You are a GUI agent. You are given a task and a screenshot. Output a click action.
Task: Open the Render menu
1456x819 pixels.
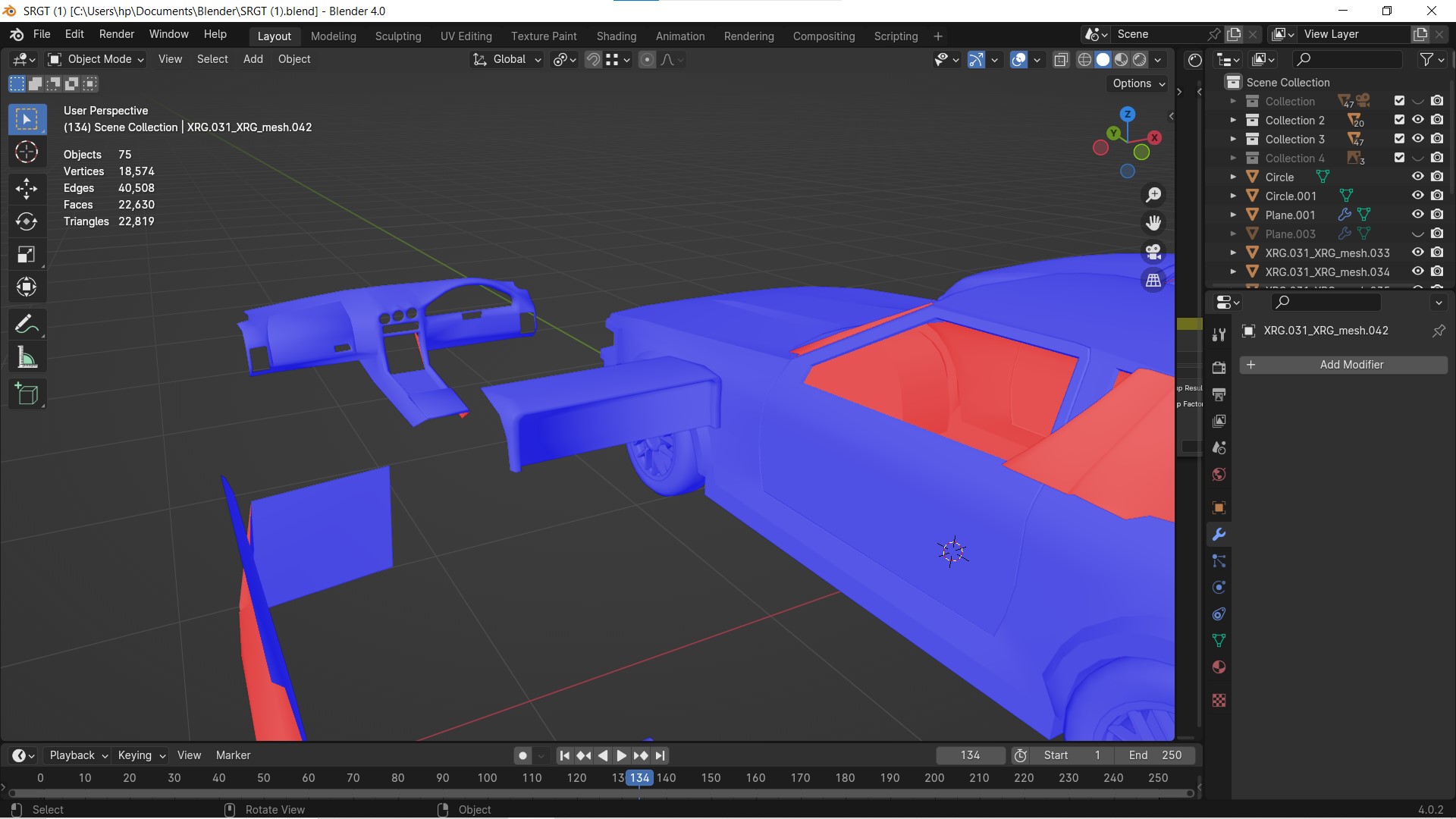(x=116, y=34)
